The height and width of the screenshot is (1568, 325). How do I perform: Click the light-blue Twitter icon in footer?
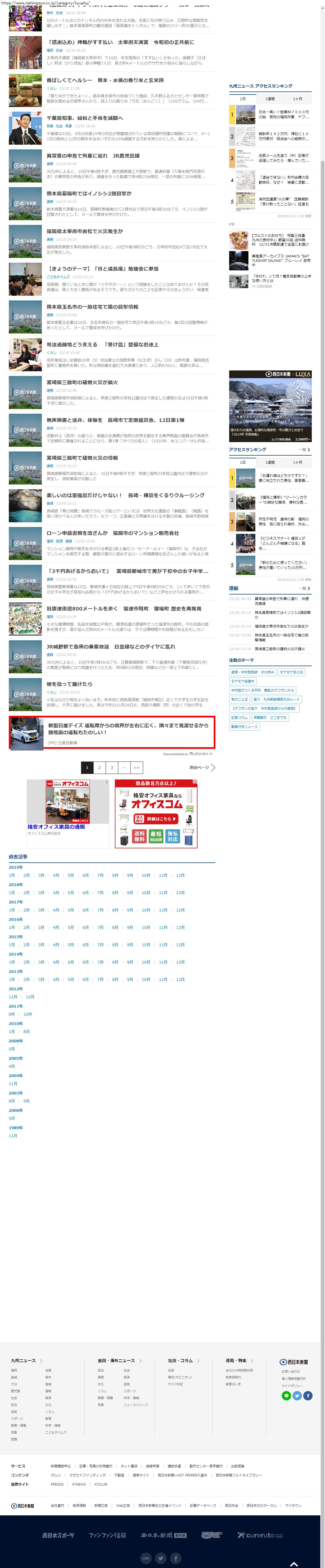tap(297, 1396)
